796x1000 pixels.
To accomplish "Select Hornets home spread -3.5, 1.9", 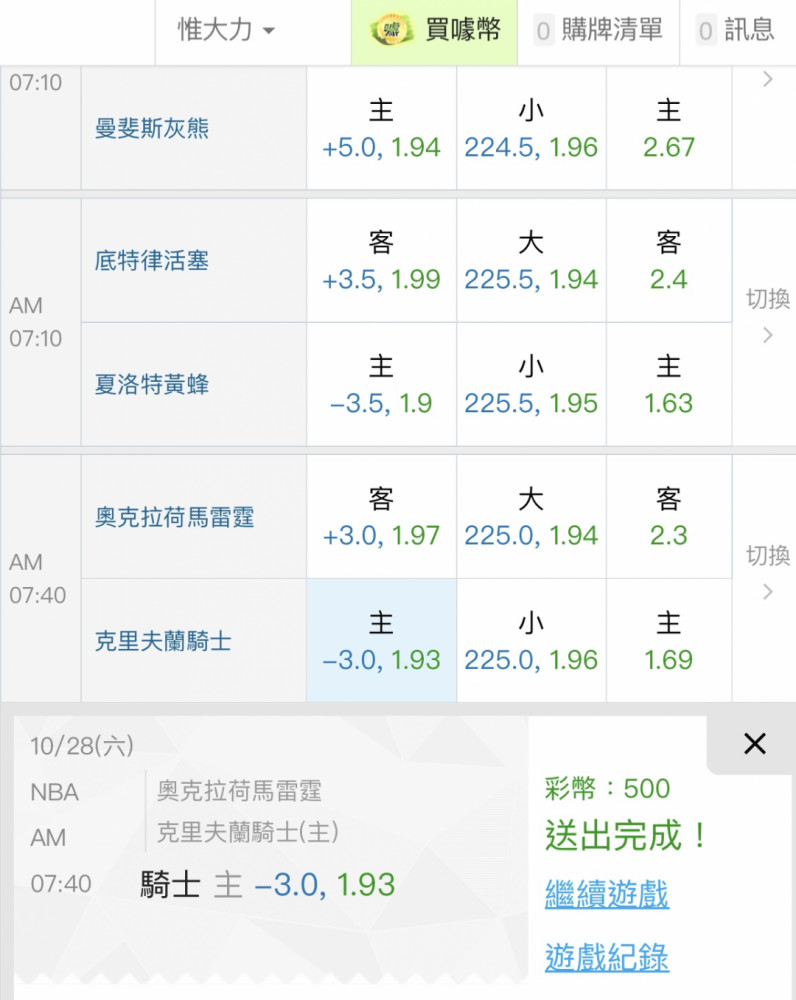I will coord(381,385).
